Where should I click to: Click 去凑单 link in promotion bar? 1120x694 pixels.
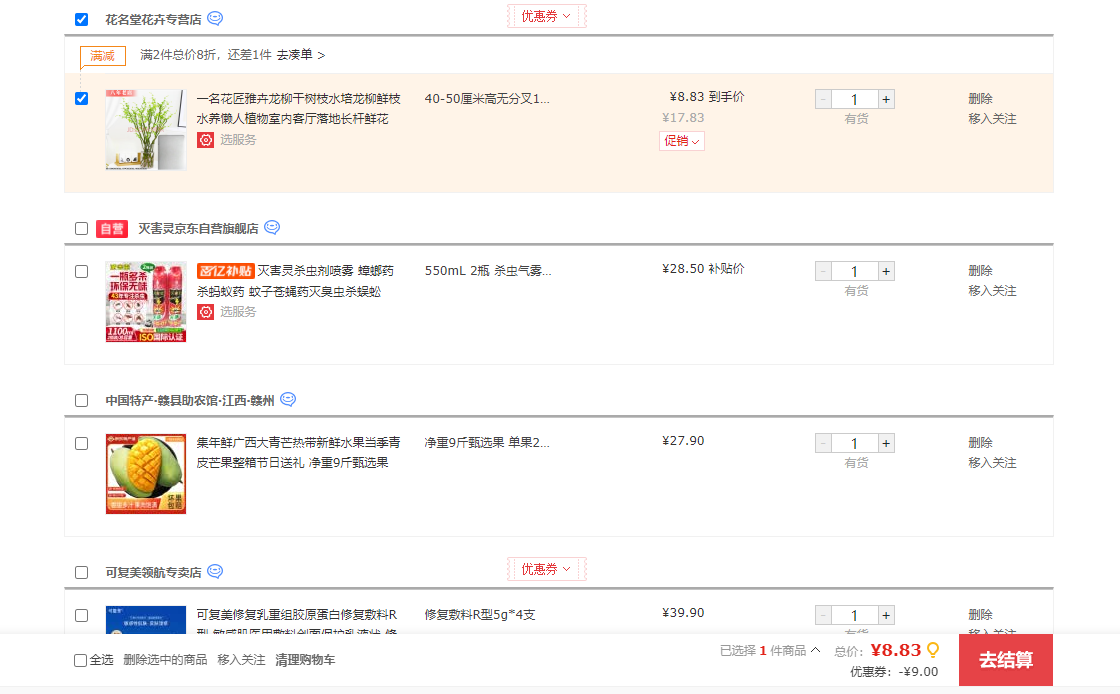pos(300,55)
